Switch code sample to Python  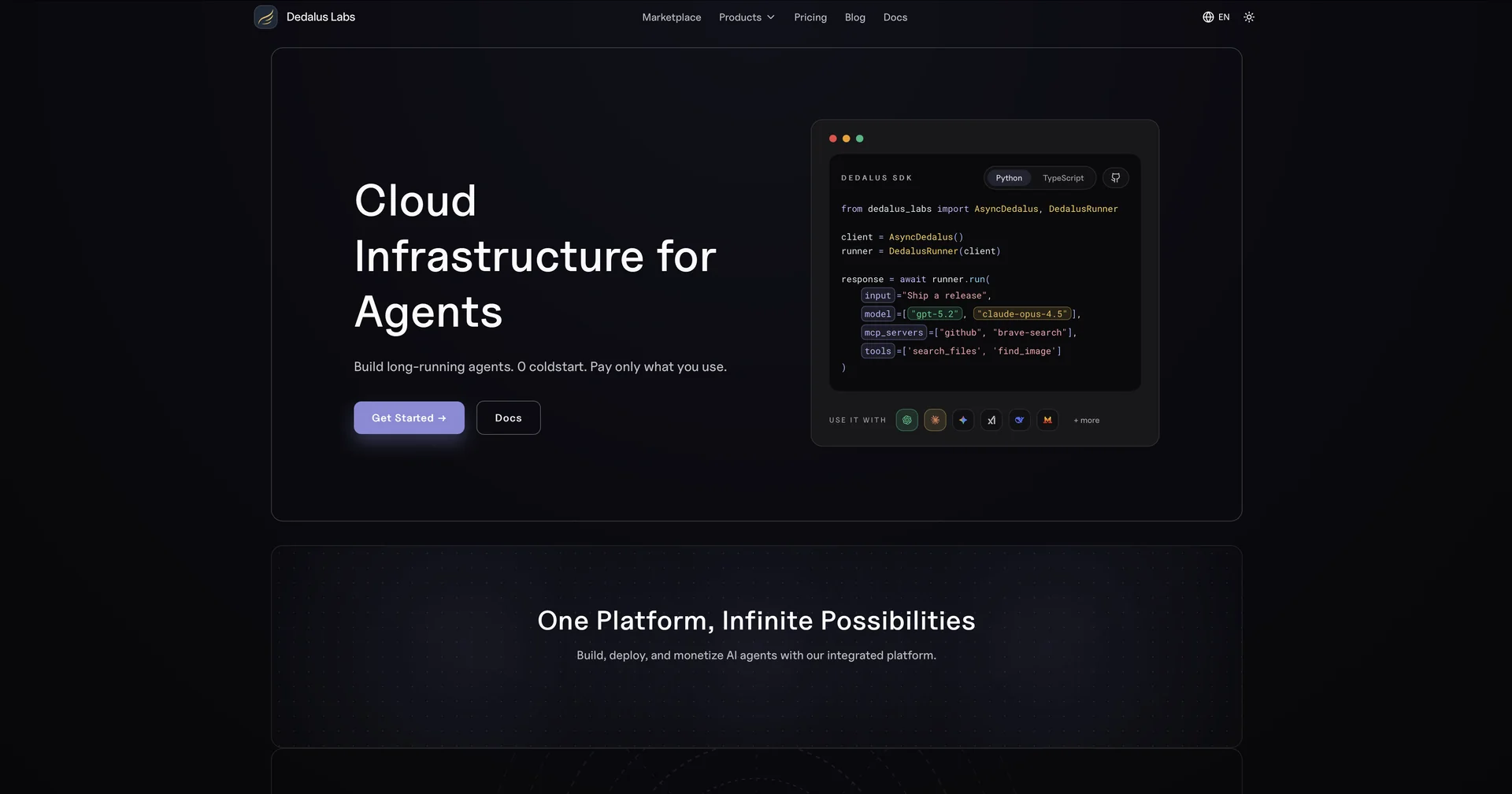(1008, 178)
